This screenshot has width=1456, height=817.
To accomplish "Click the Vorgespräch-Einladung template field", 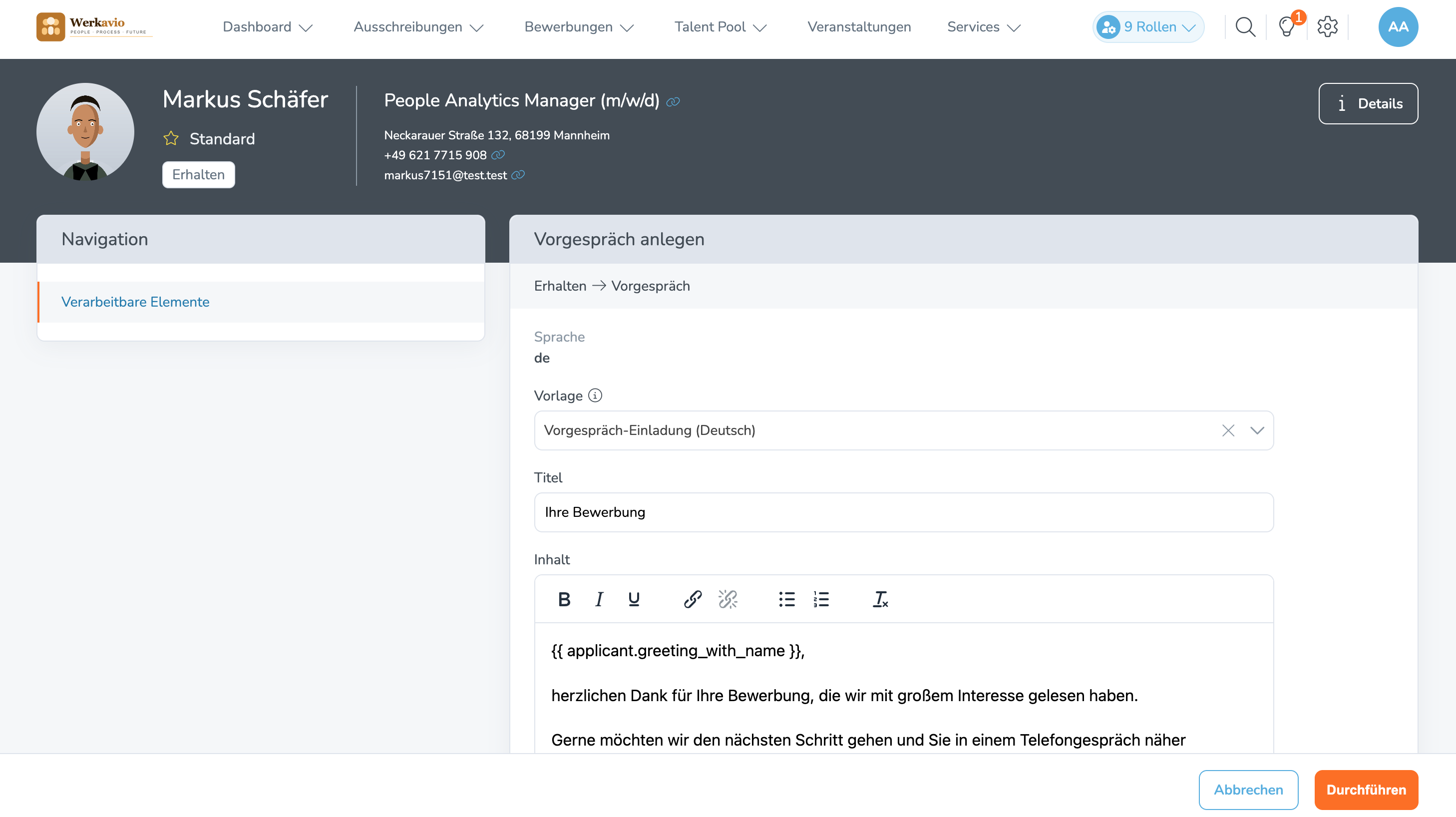I will tap(904, 430).
